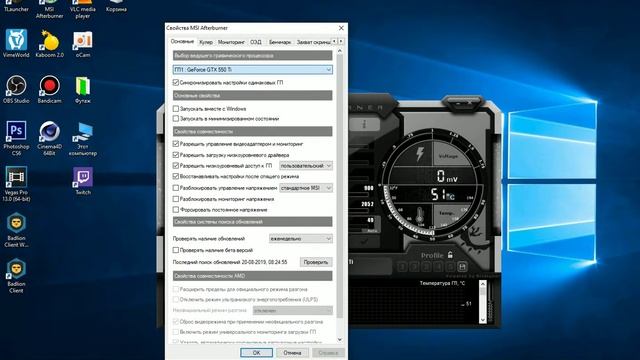Open oCam desktop shortcut
Viewport: 640px width, 360px height.
coord(83,43)
